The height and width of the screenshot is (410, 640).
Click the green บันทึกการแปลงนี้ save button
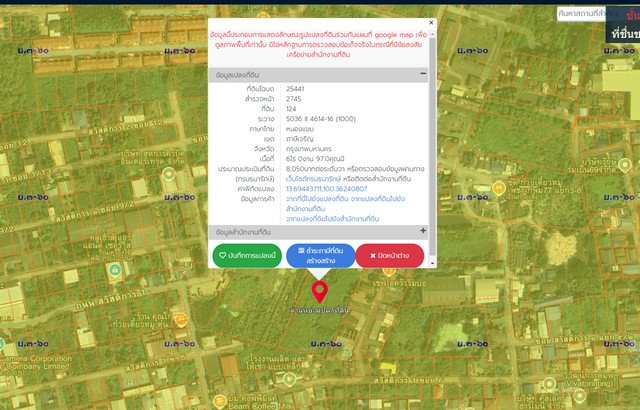[x=247, y=256]
